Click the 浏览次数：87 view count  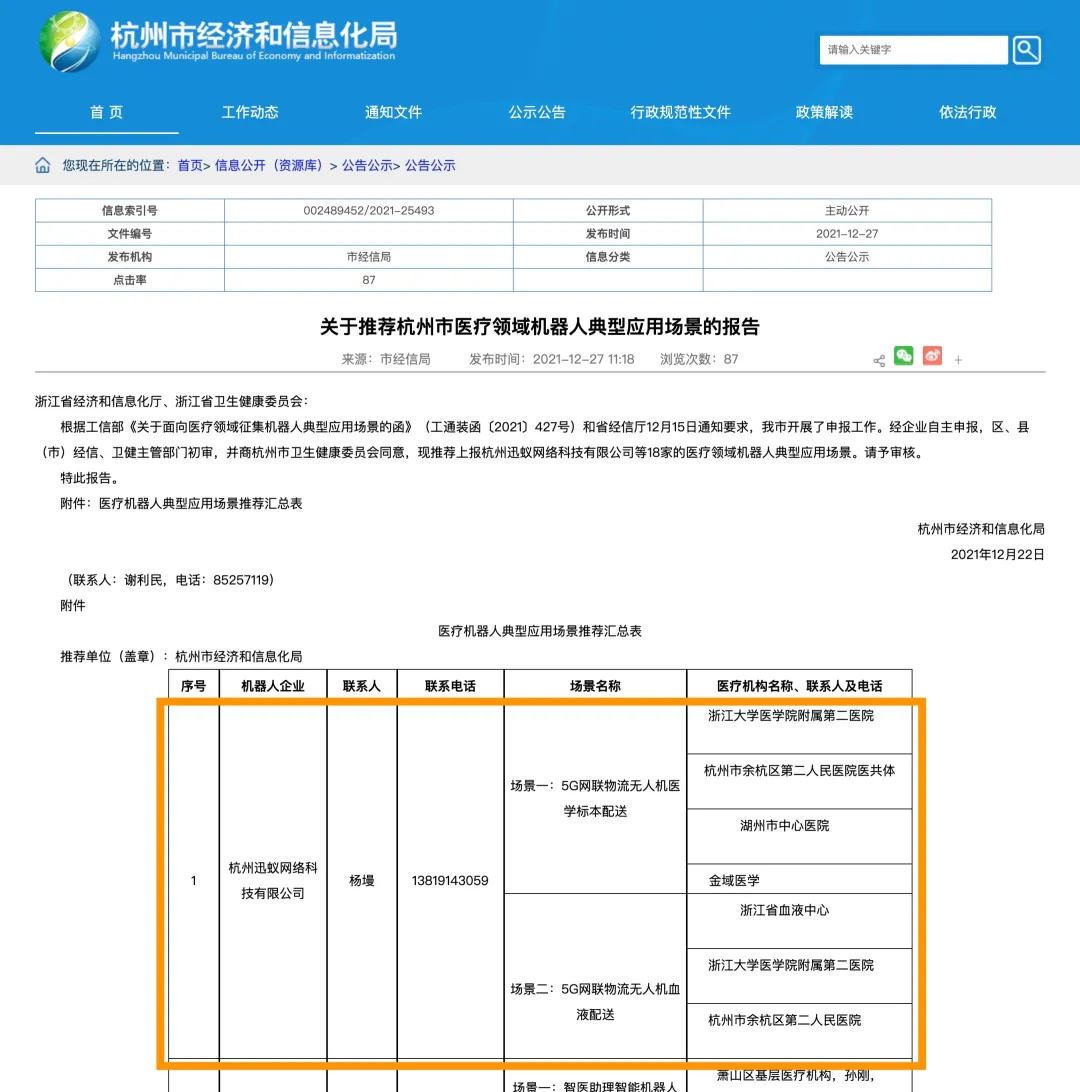coord(699,359)
